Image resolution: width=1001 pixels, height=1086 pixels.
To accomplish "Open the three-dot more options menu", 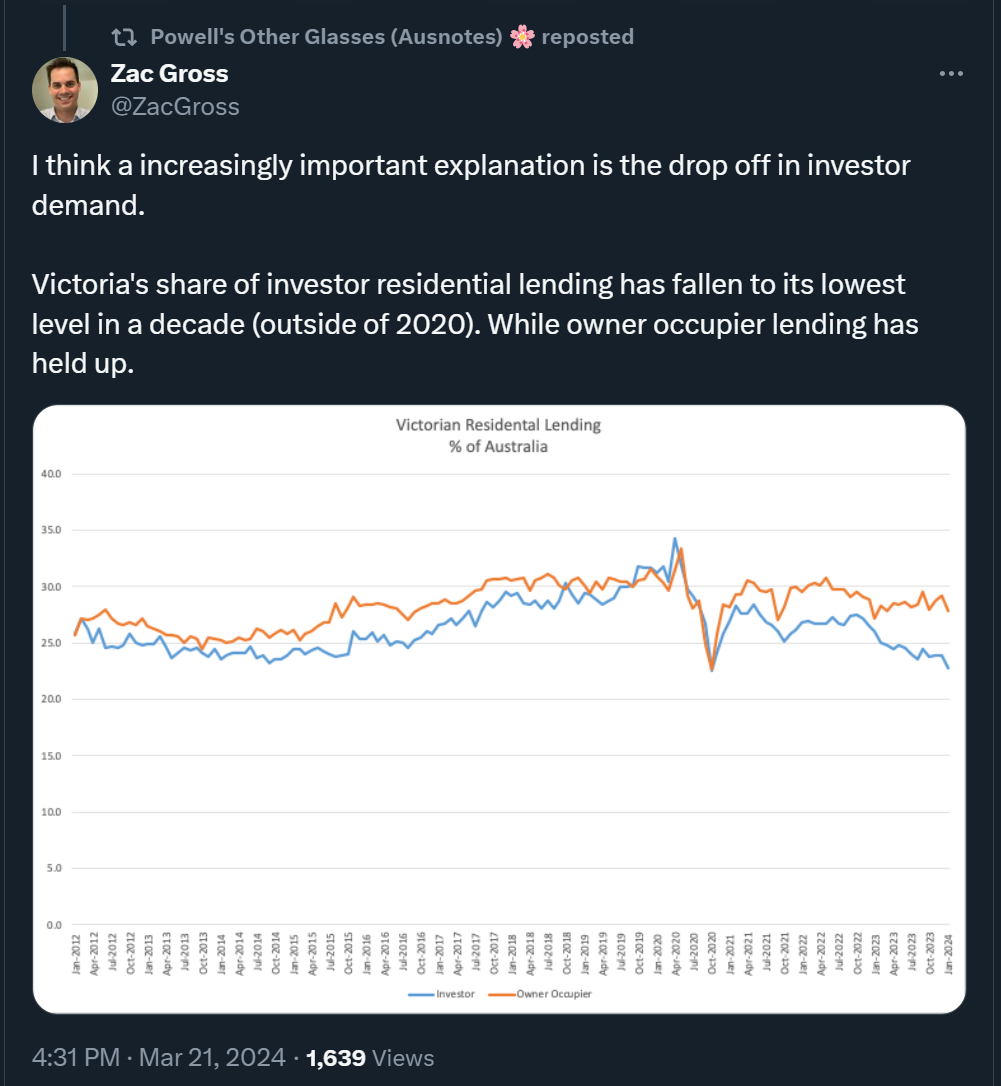I will click(950, 73).
